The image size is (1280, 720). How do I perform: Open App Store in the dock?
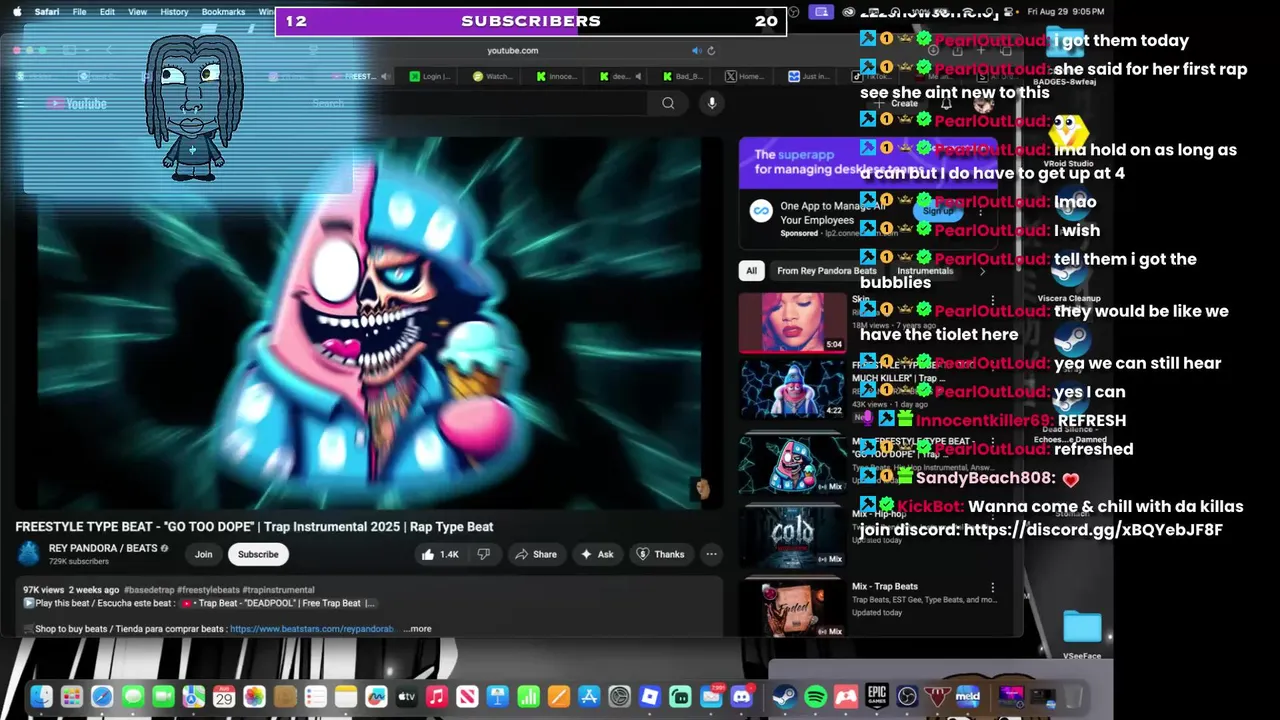click(589, 697)
